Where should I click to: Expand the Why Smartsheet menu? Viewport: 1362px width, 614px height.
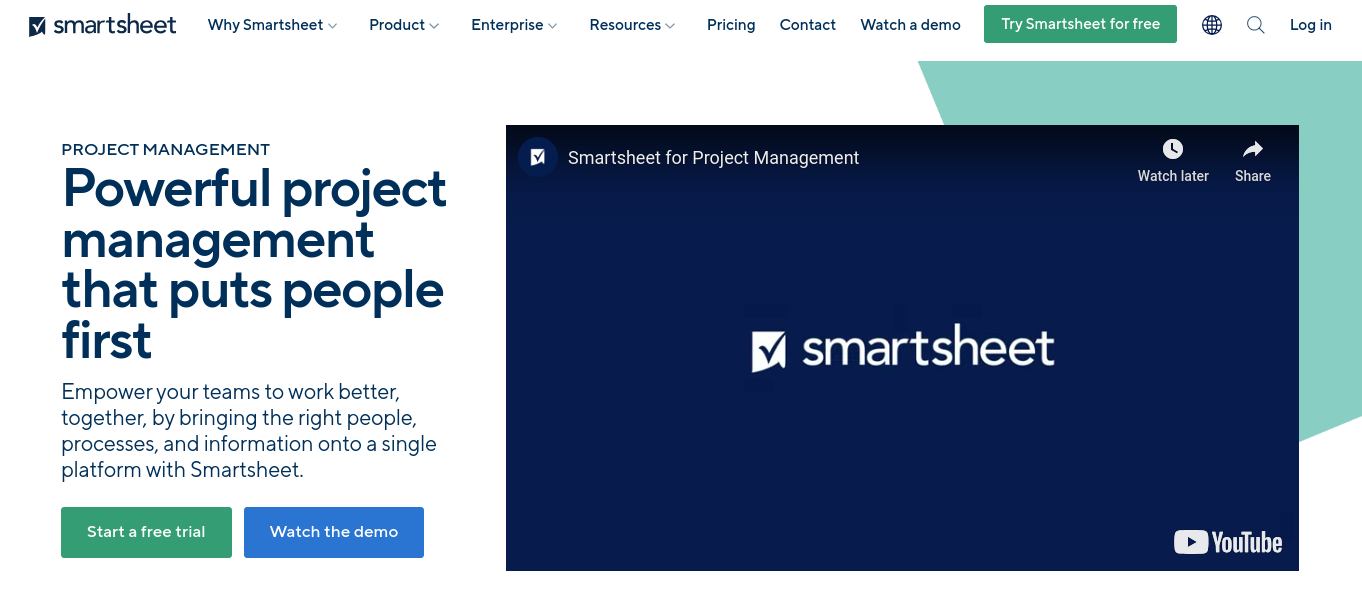pyautogui.click(x=272, y=25)
